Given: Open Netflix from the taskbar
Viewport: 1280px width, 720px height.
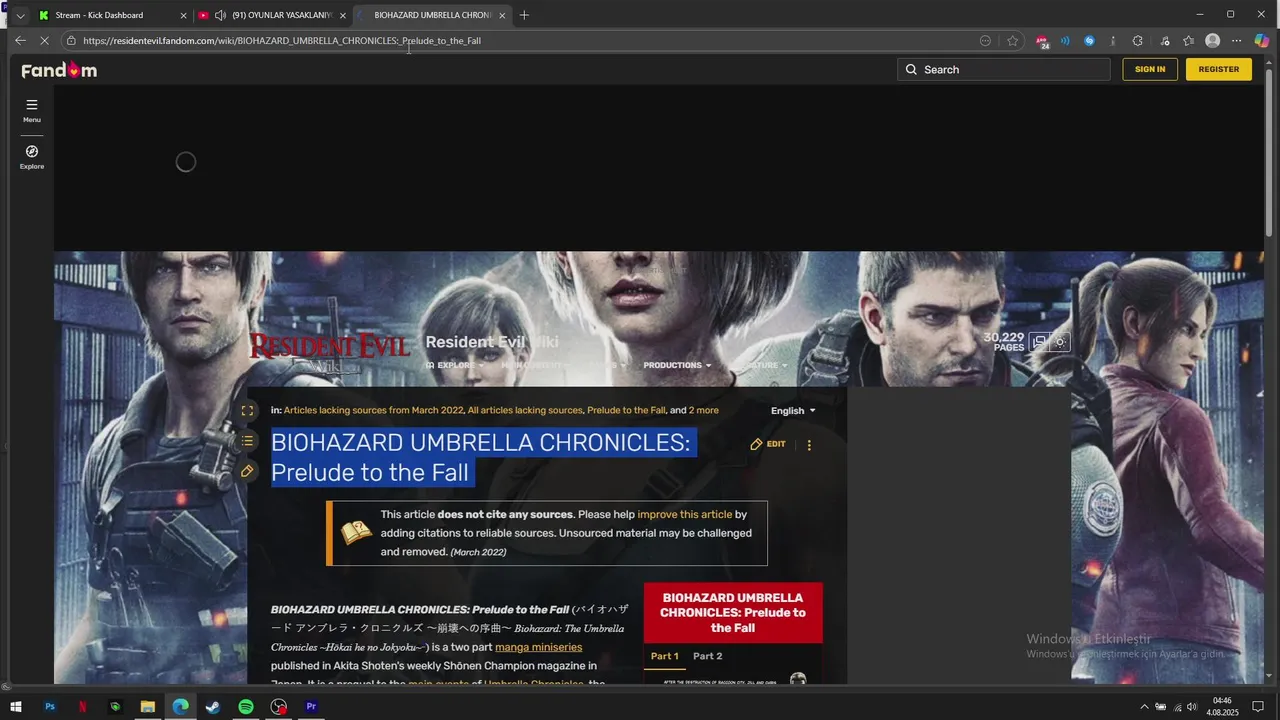Looking at the screenshot, I should tap(83, 707).
